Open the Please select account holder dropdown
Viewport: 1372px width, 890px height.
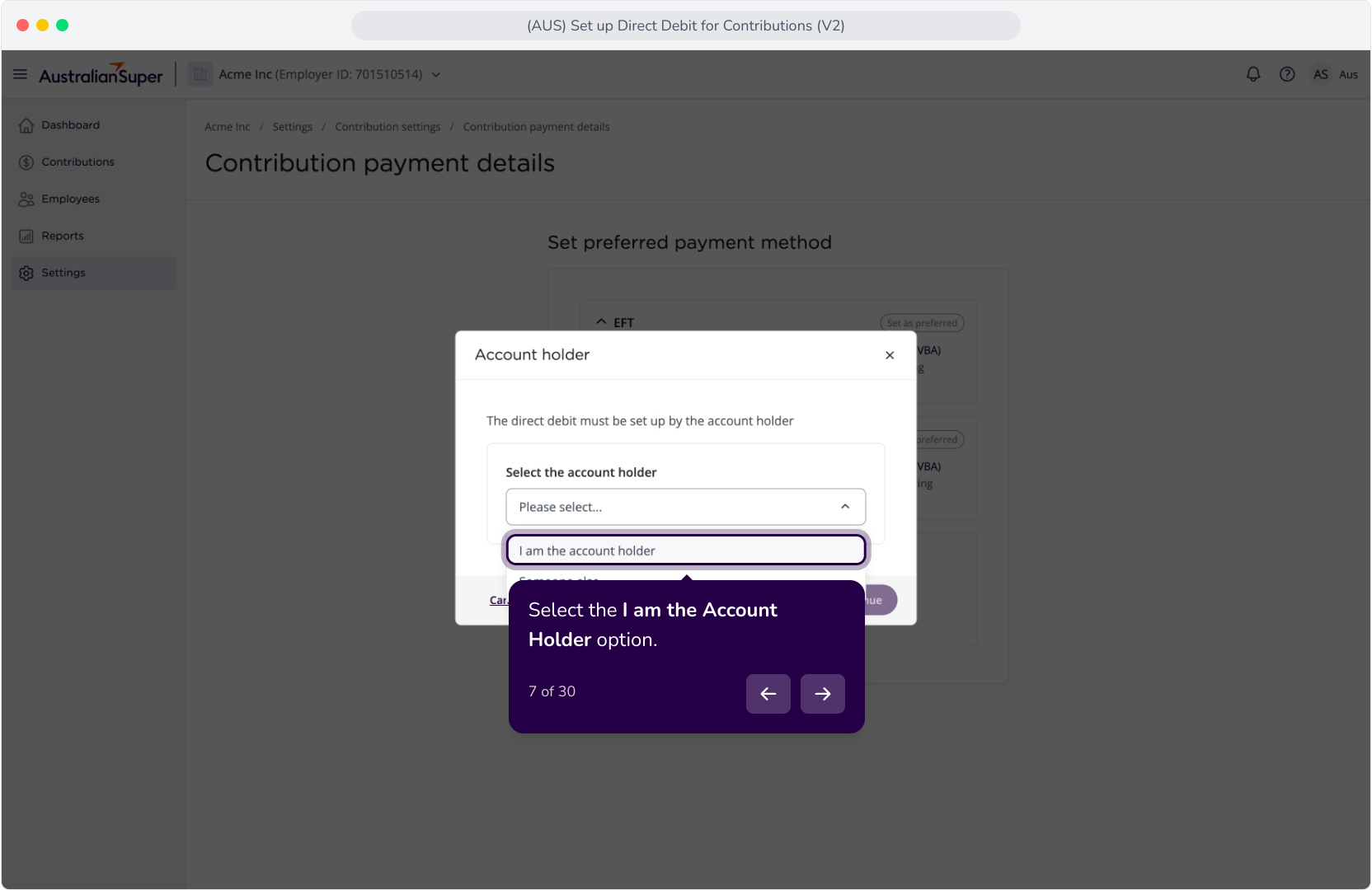point(686,507)
